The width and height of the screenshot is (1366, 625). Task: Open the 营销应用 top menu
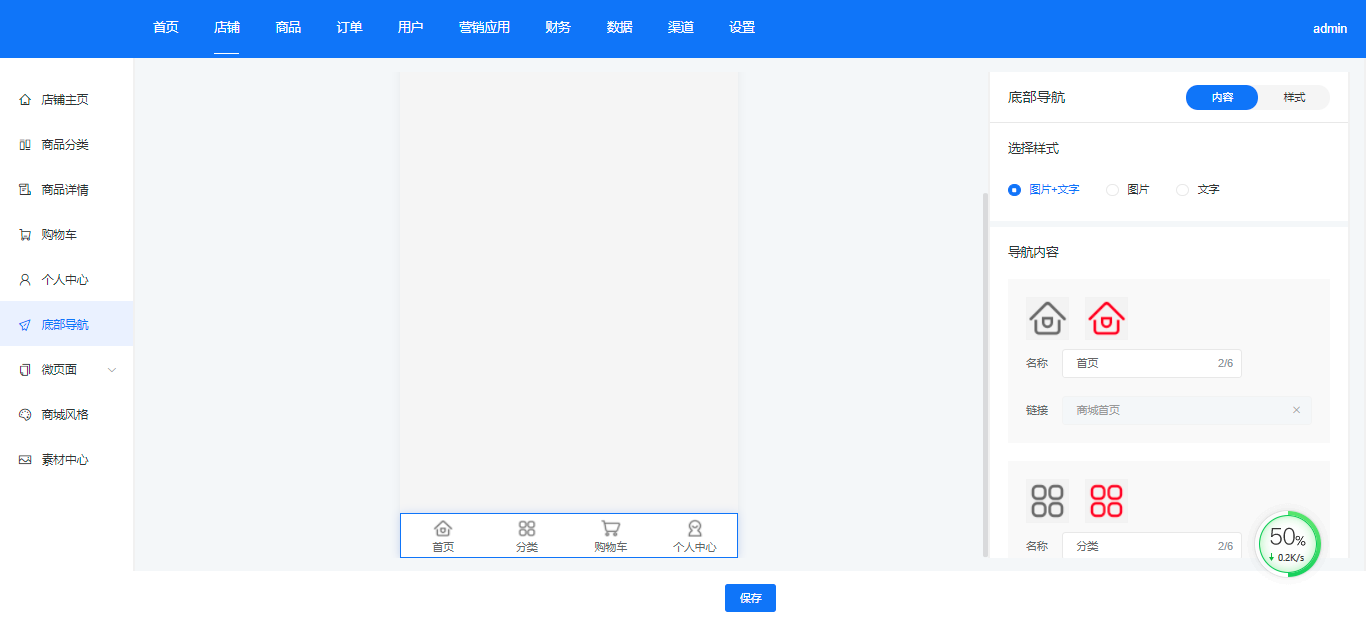coord(484,28)
